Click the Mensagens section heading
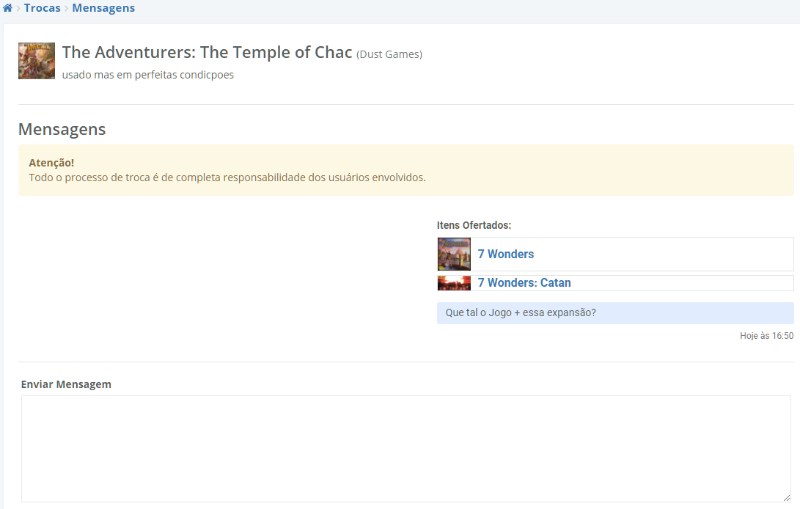This screenshot has height=509, width=800. point(62,129)
